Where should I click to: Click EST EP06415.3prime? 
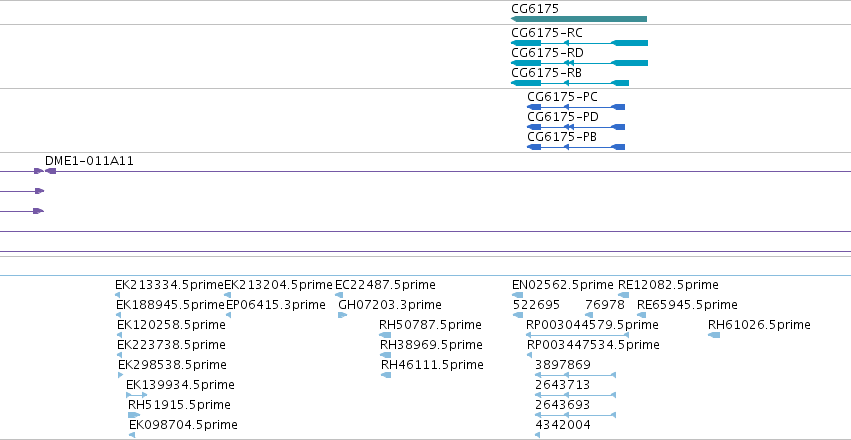pyautogui.click(x=276, y=305)
